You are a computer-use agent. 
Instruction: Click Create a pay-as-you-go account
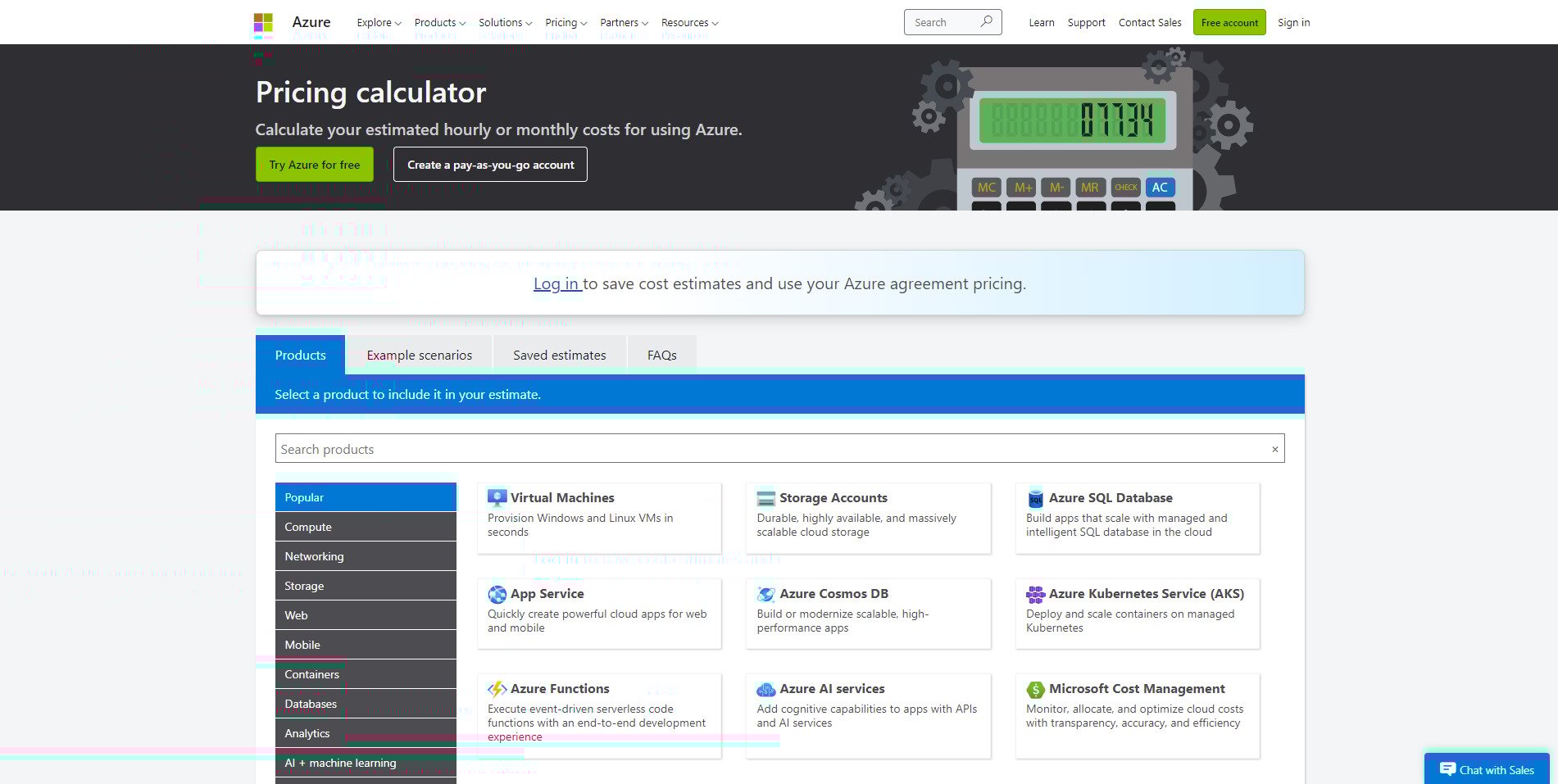click(490, 165)
